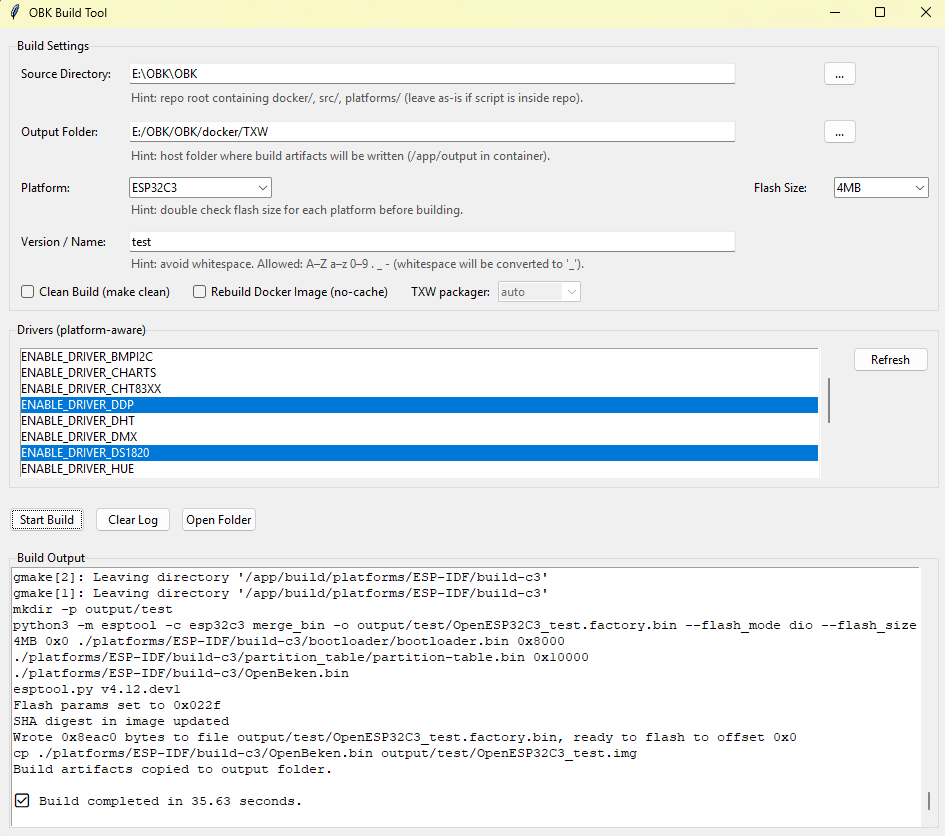The width and height of the screenshot is (945, 836).
Task: Select ENABLE_DRIVER_CHARTS driver entry
Action: 88,373
